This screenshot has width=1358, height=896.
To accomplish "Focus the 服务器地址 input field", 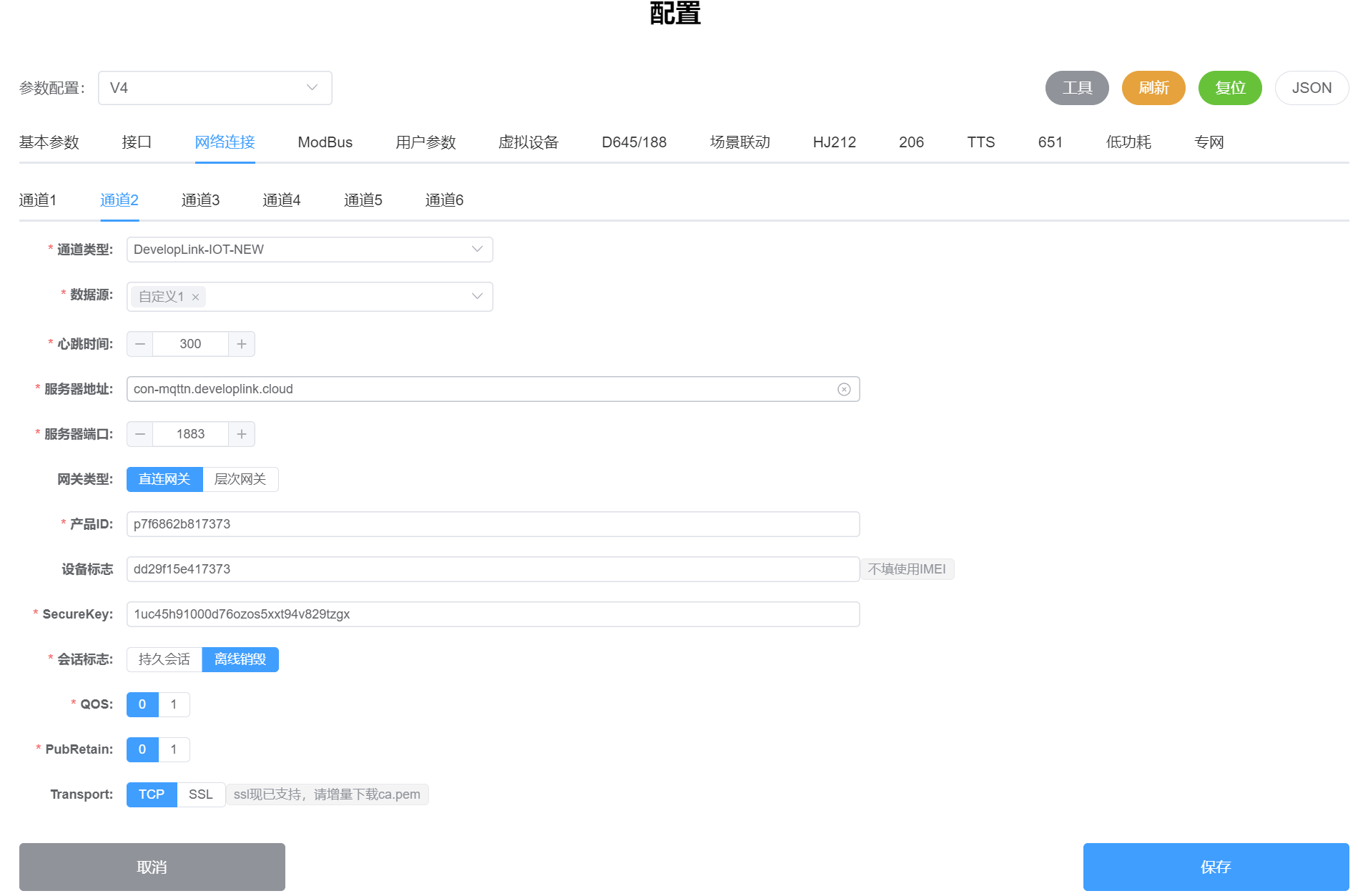I will coord(493,389).
